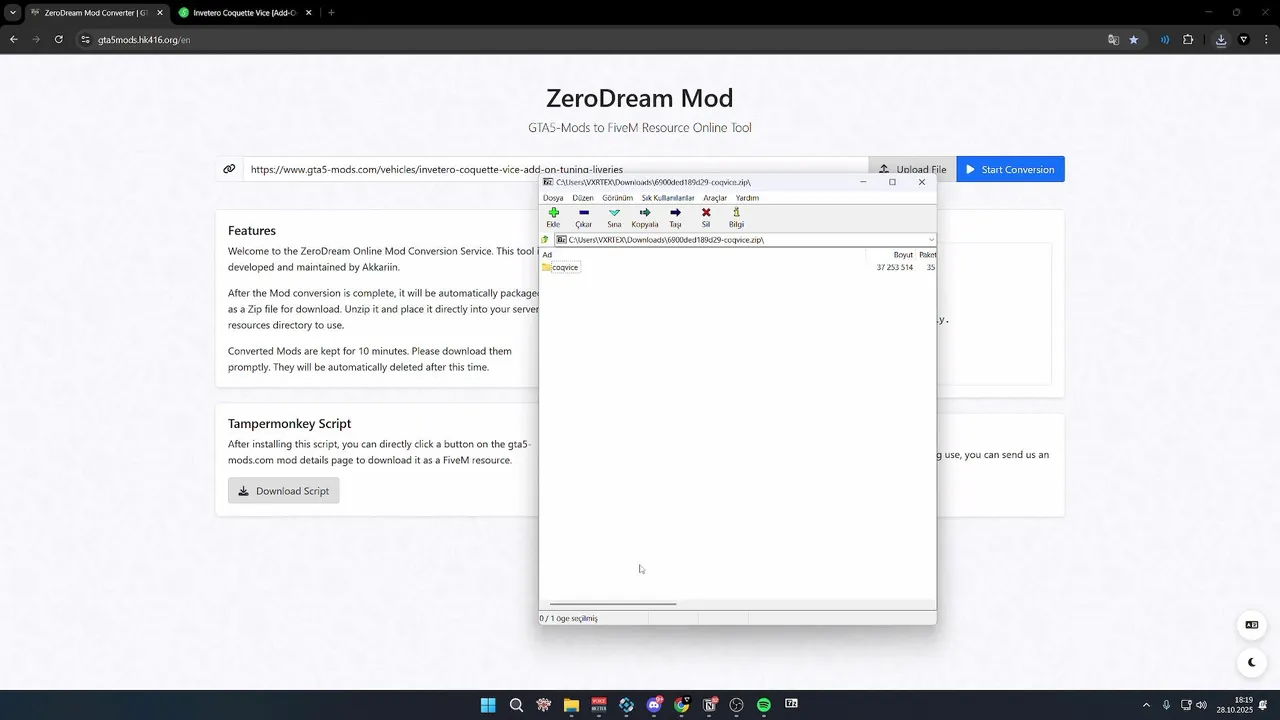Screen dimensions: 1280x720
Task: Click the 7-Zip taskbar icon
Action: (x=791, y=705)
